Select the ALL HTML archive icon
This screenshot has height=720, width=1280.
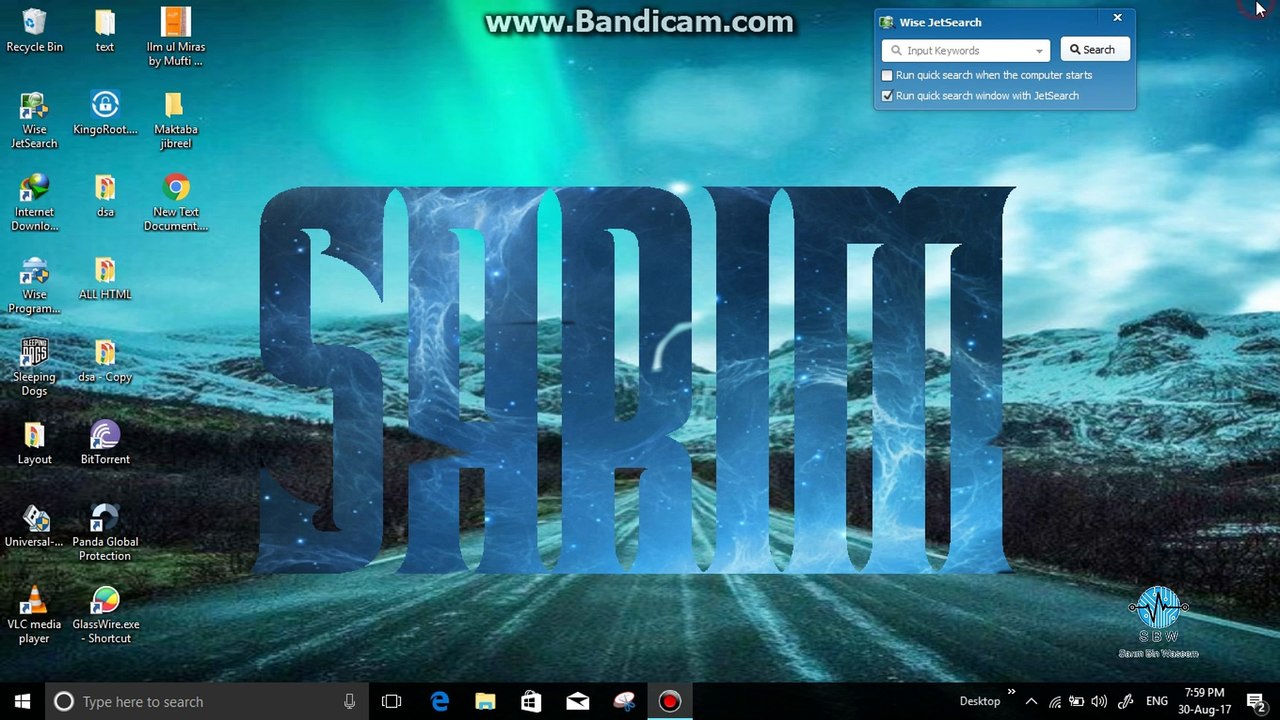[x=105, y=278]
